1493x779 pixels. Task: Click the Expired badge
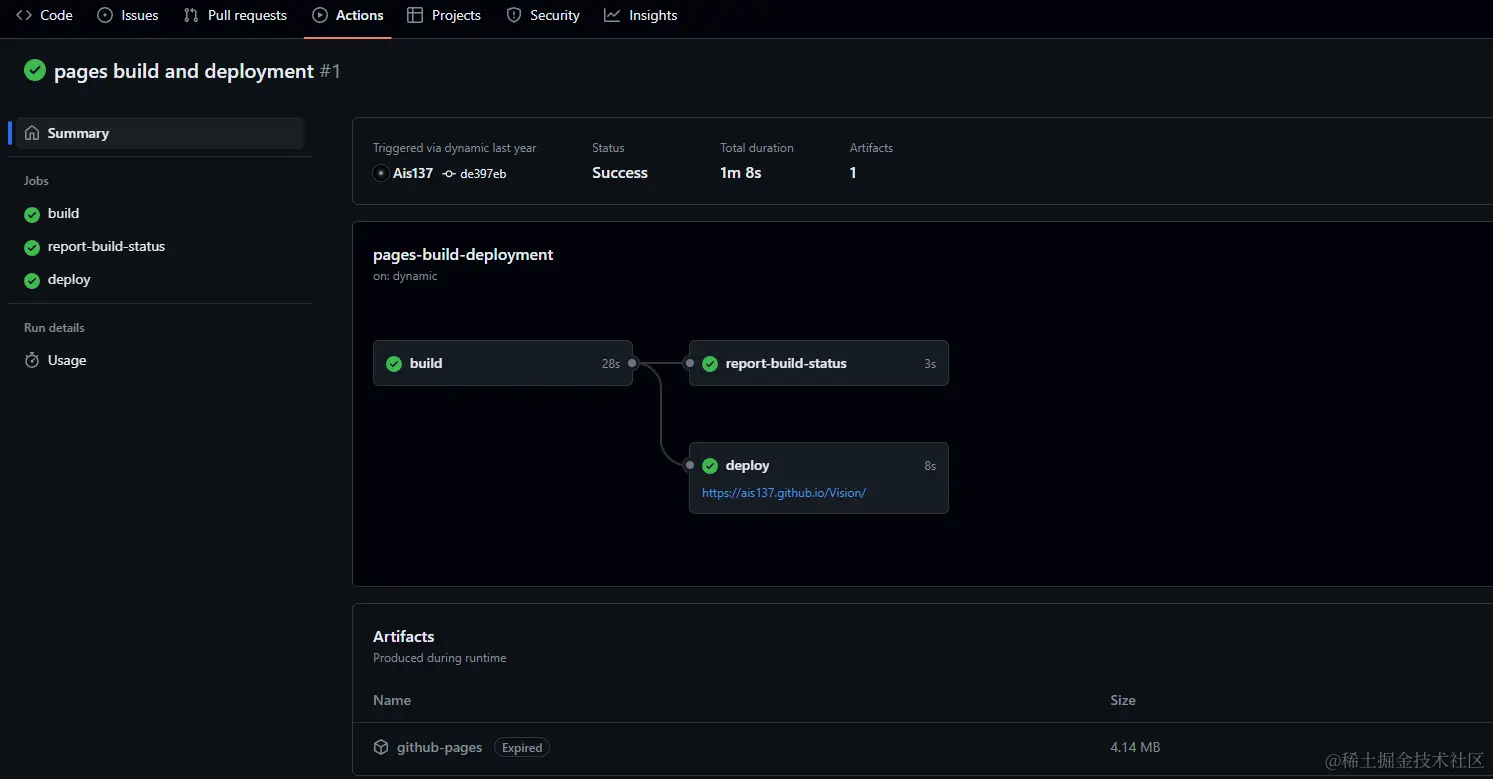point(522,747)
